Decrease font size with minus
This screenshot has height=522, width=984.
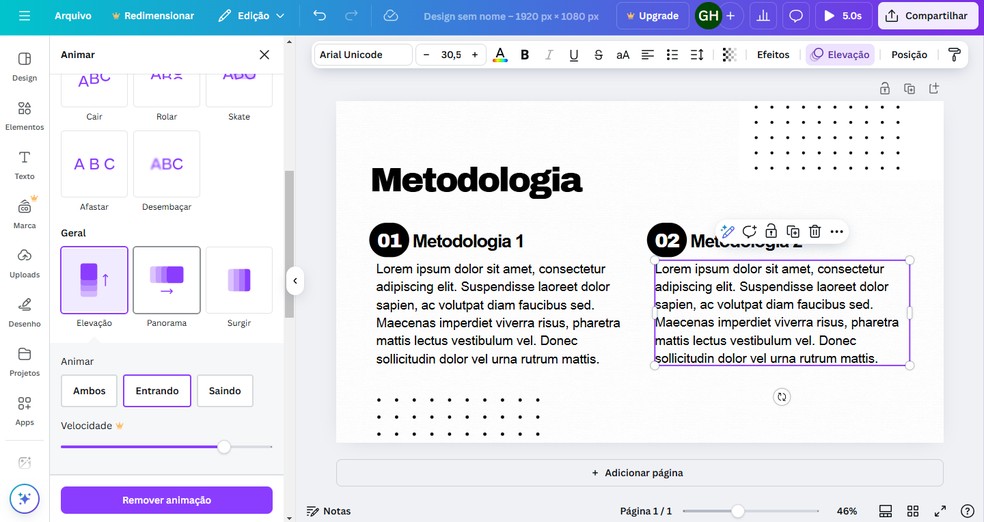[427, 55]
